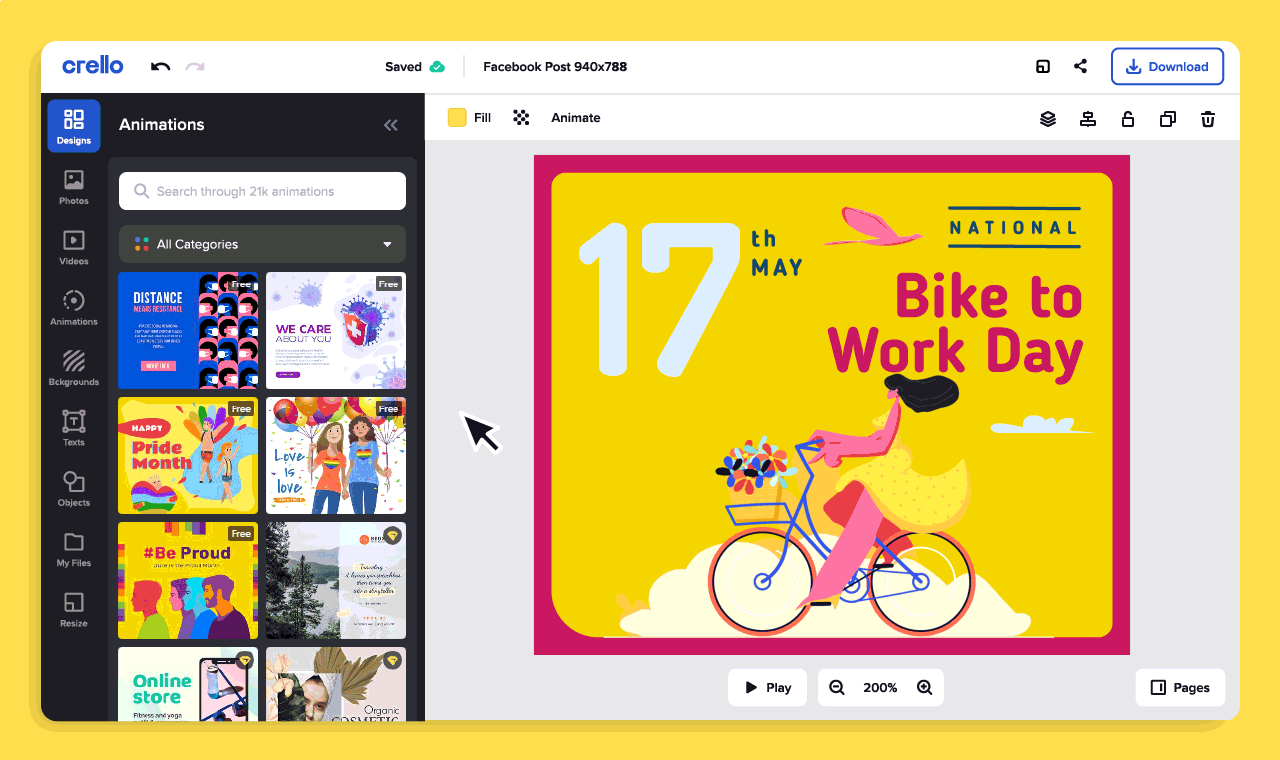
Task: Click the Animate button
Action: click(x=576, y=118)
